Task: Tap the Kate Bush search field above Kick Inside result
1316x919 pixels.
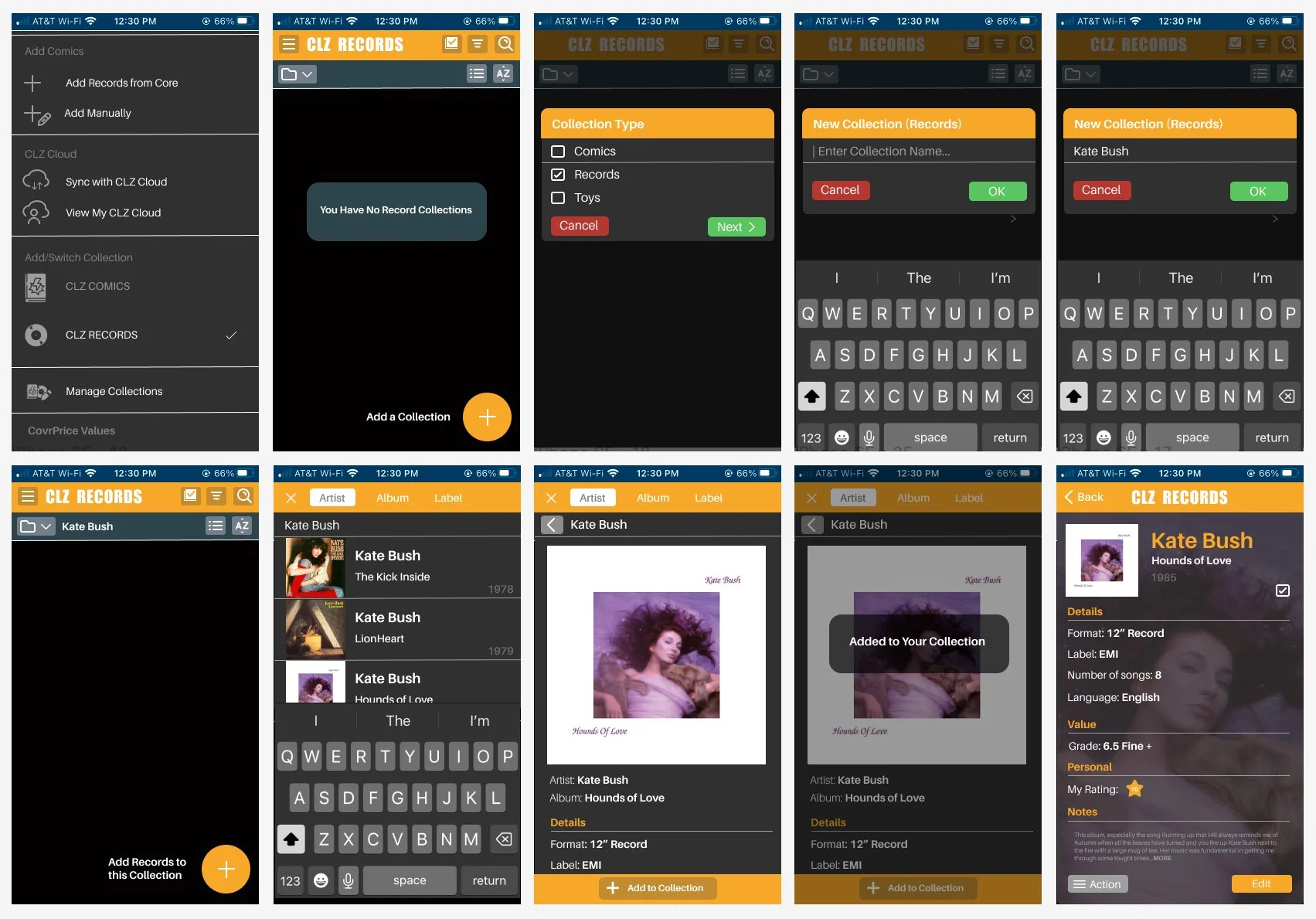Action: point(397,525)
